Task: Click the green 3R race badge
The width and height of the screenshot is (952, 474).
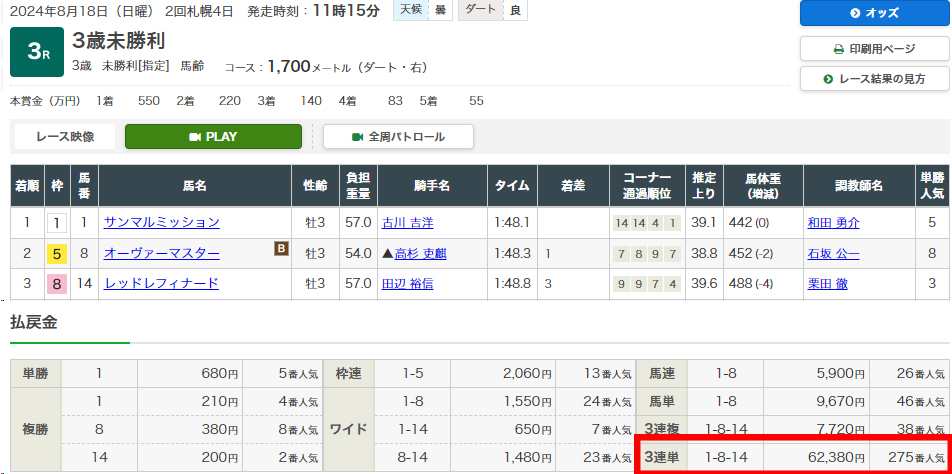Action: coord(37,52)
